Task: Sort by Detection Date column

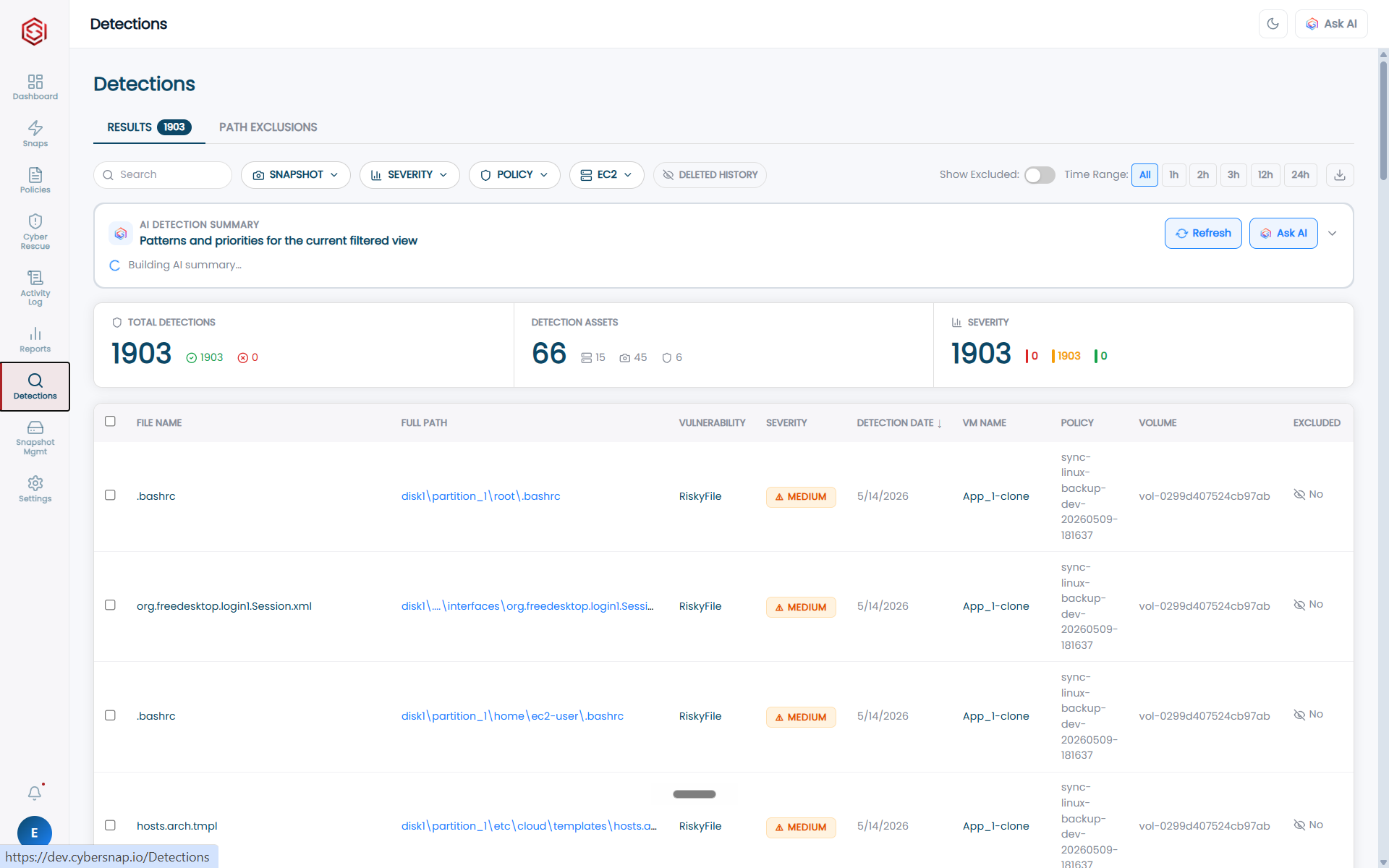Action: pos(899,422)
